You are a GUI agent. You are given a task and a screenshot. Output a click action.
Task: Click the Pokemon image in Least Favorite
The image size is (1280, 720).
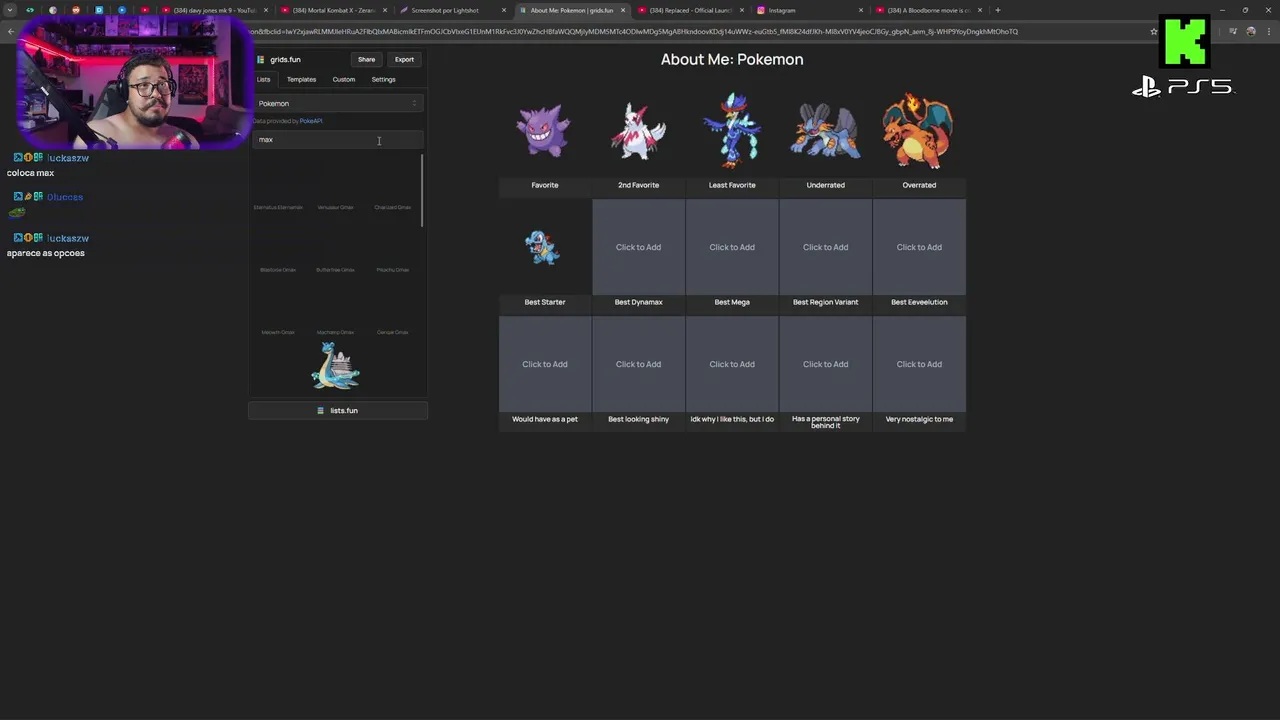click(732, 130)
